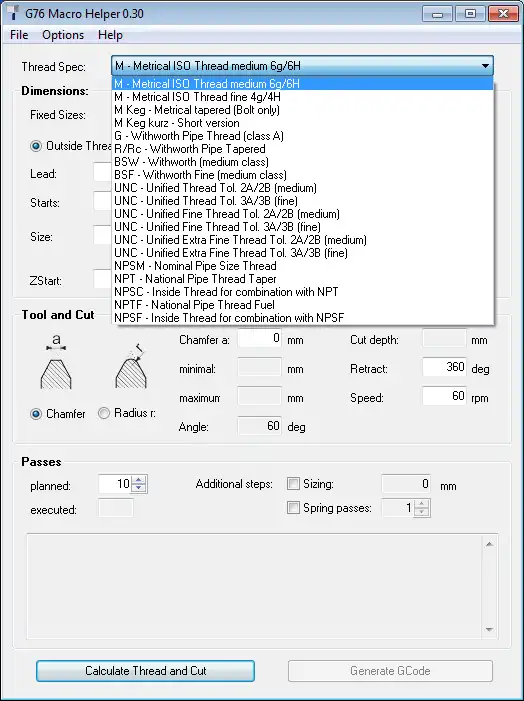Minimize the G76 Macro Helper window
524x701 pixels.
(x=437, y=14)
